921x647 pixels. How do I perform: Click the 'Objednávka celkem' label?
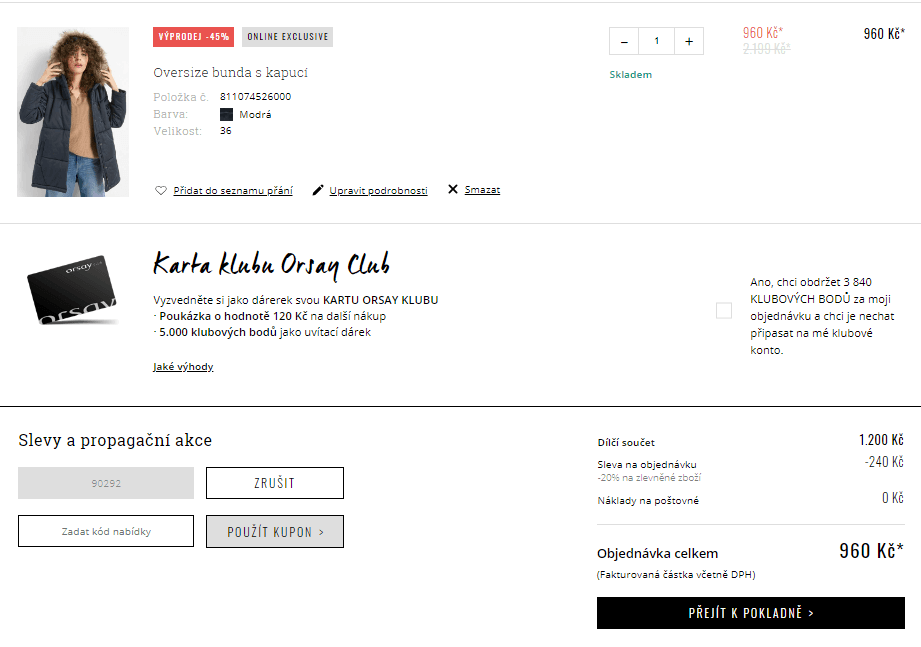[657, 554]
